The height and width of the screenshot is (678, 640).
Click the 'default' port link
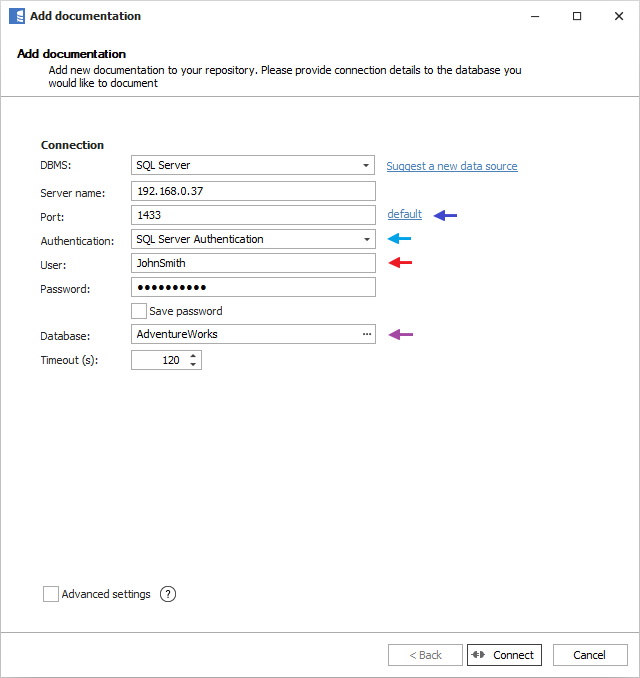(x=404, y=214)
